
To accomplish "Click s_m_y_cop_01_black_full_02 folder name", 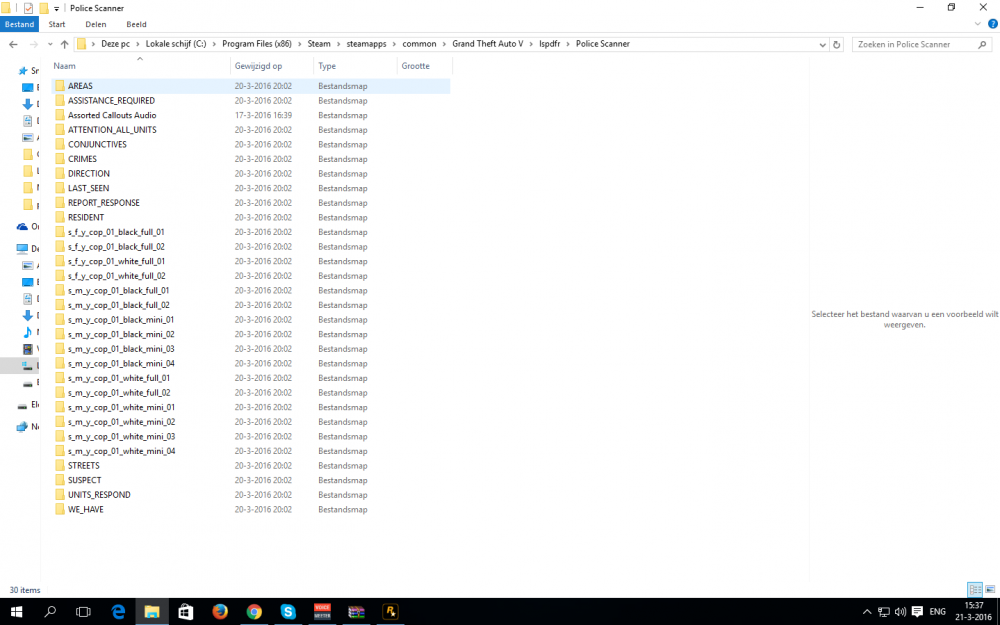I will click(119, 305).
